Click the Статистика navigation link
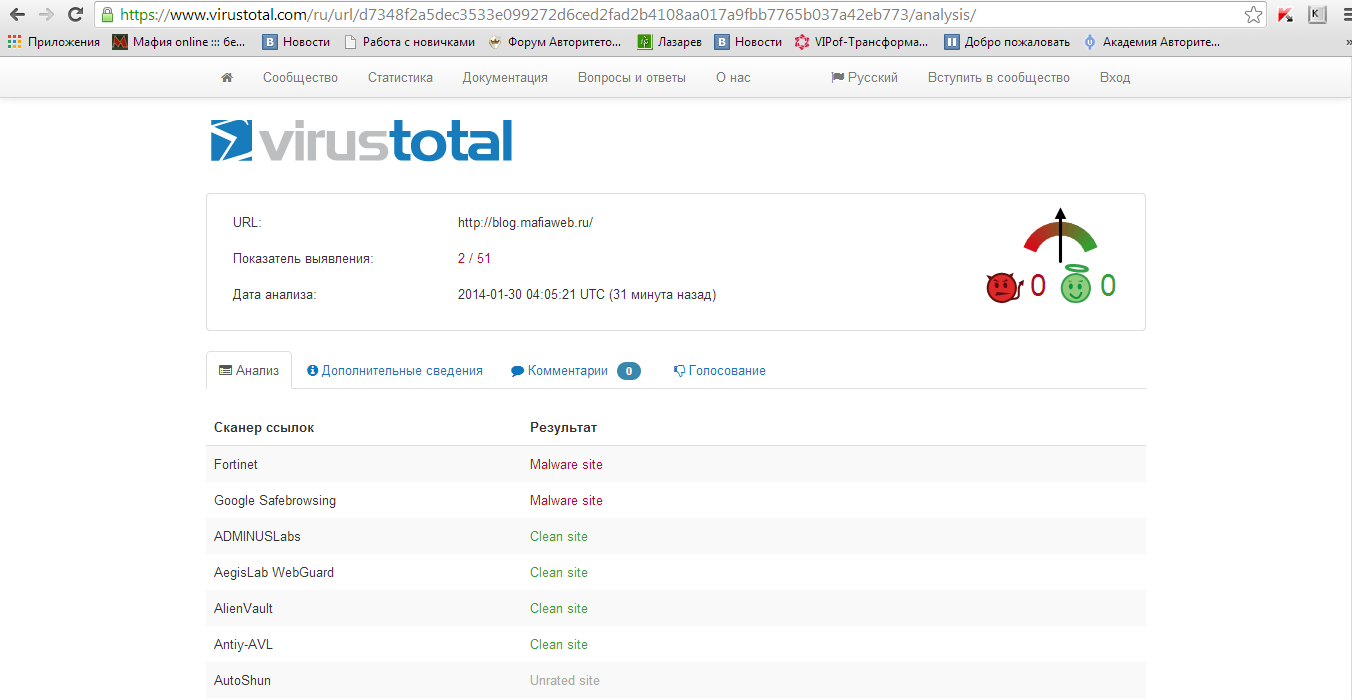 [x=400, y=78]
